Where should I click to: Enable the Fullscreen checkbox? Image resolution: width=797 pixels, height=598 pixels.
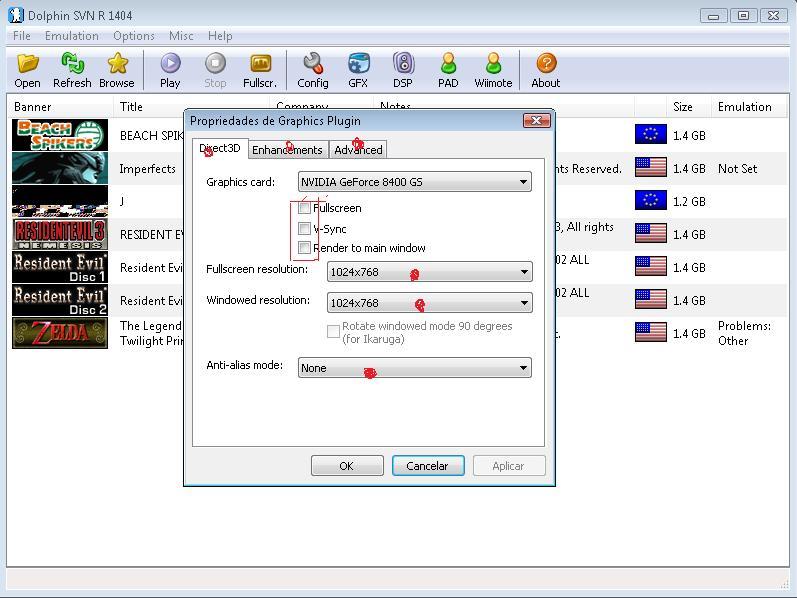tap(304, 208)
